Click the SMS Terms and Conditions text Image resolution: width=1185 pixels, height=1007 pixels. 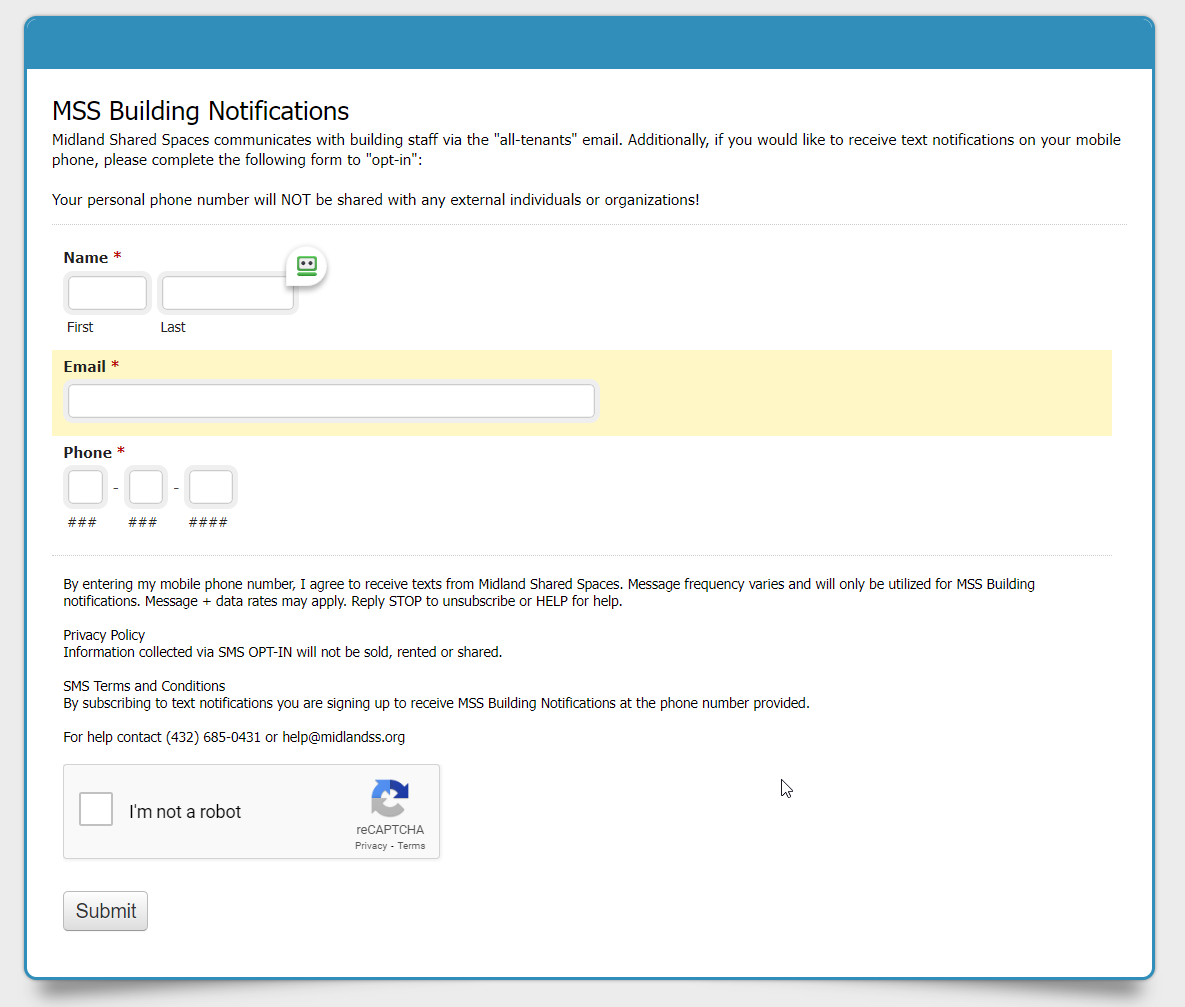tap(144, 686)
